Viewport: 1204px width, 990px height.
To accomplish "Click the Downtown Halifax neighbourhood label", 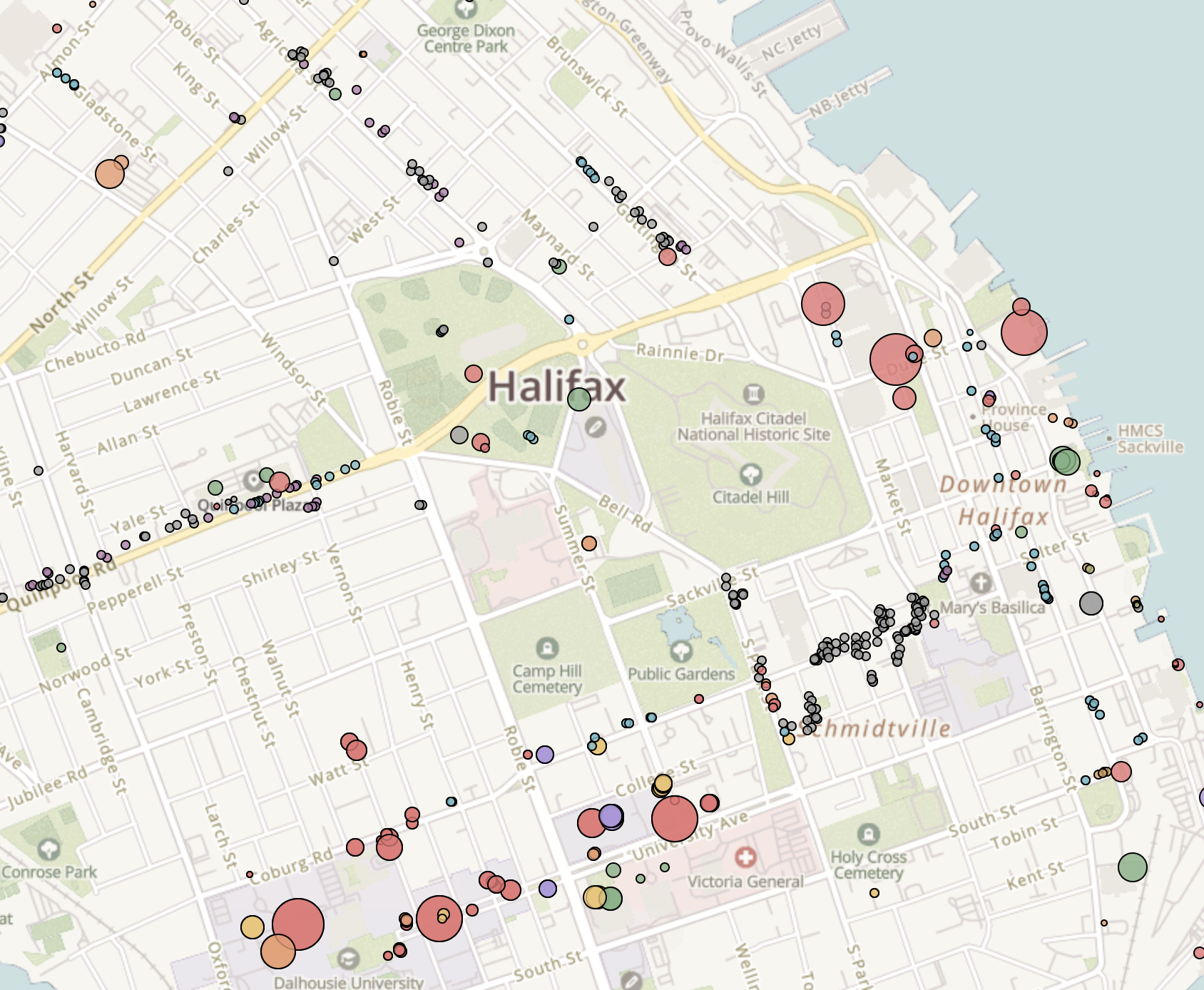I will tap(1004, 500).
